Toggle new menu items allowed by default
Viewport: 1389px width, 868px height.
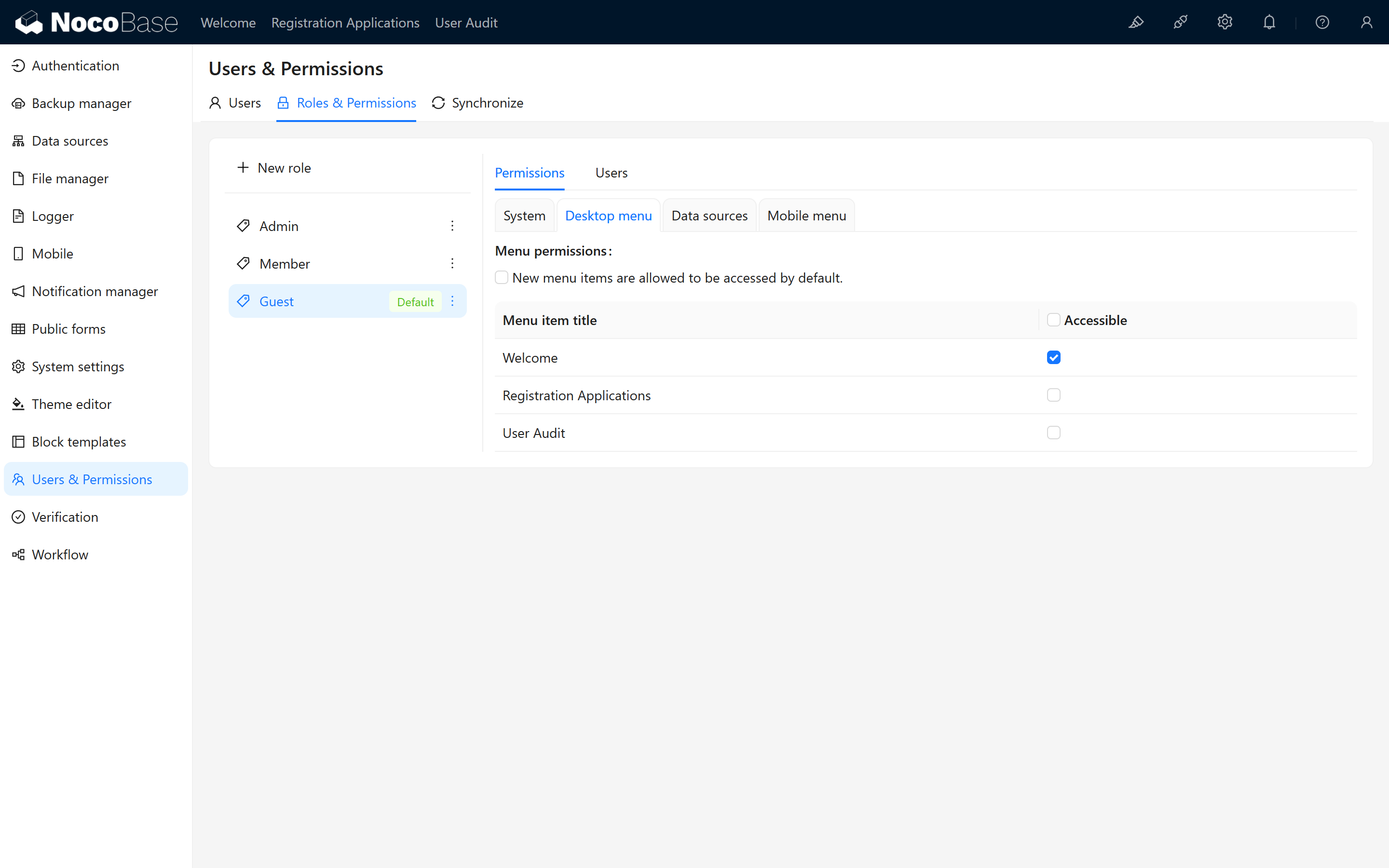(502, 278)
